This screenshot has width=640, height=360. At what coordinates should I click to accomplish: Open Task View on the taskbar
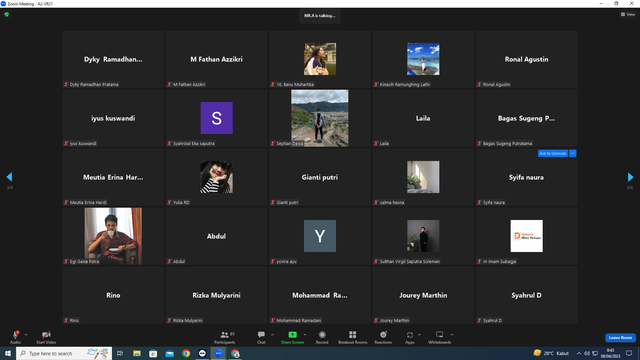click(120, 353)
